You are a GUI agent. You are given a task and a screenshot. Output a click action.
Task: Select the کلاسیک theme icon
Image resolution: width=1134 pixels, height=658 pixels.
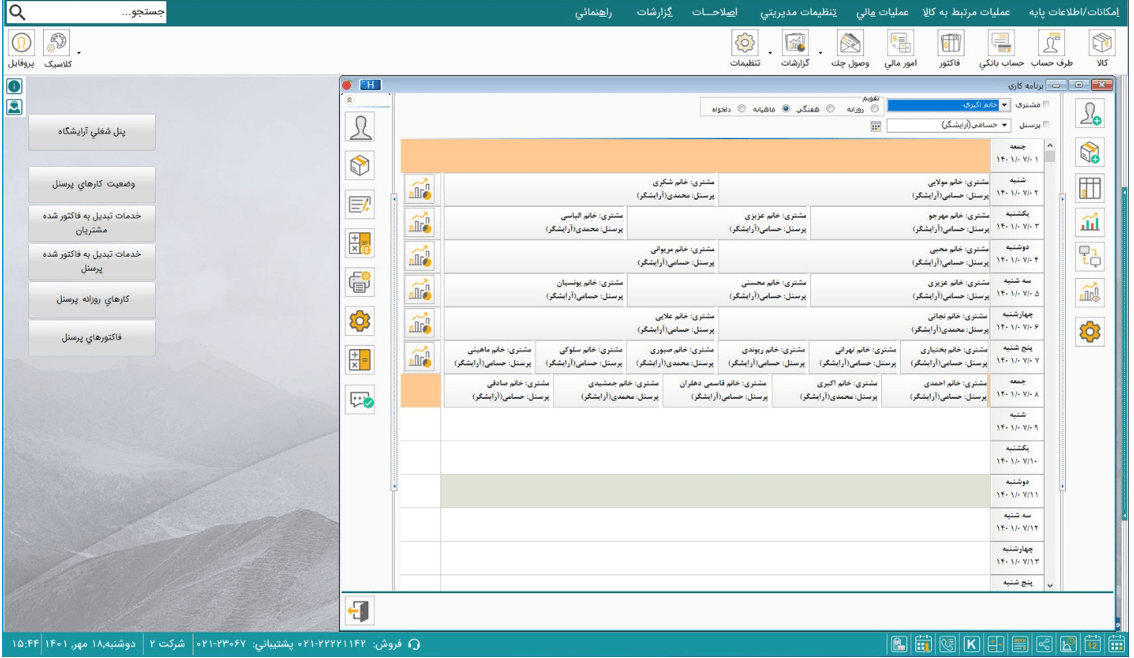point(56,43)
